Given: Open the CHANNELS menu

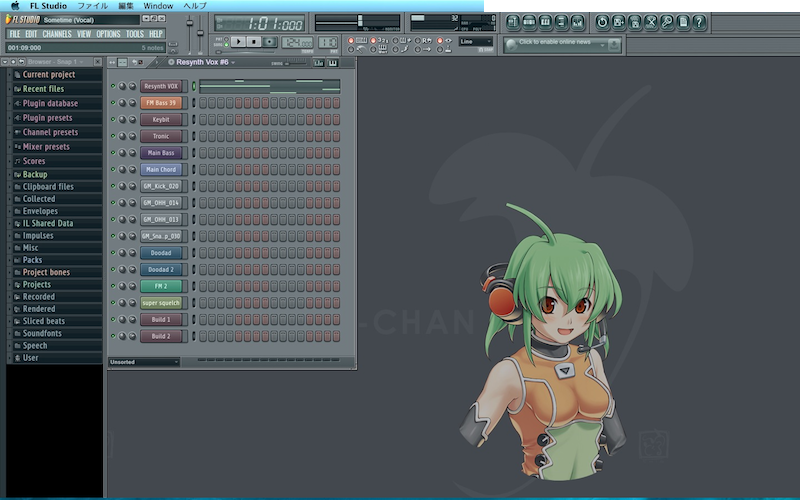Looking at the screenshot, I should (x=57, y=34).
